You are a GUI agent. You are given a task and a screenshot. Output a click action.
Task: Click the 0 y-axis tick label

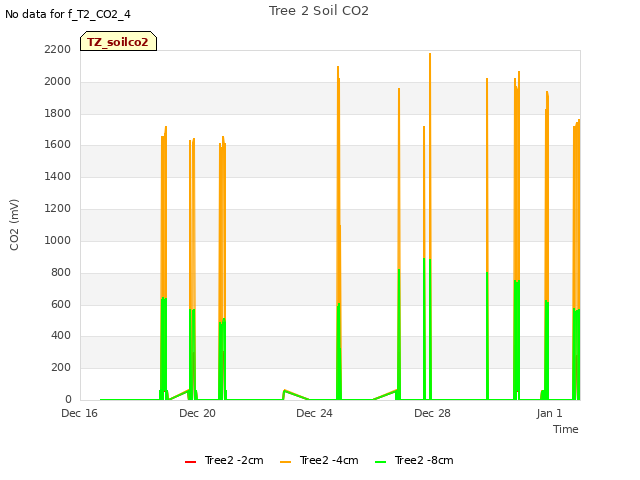pyautogui.click(x=68, y=399)
